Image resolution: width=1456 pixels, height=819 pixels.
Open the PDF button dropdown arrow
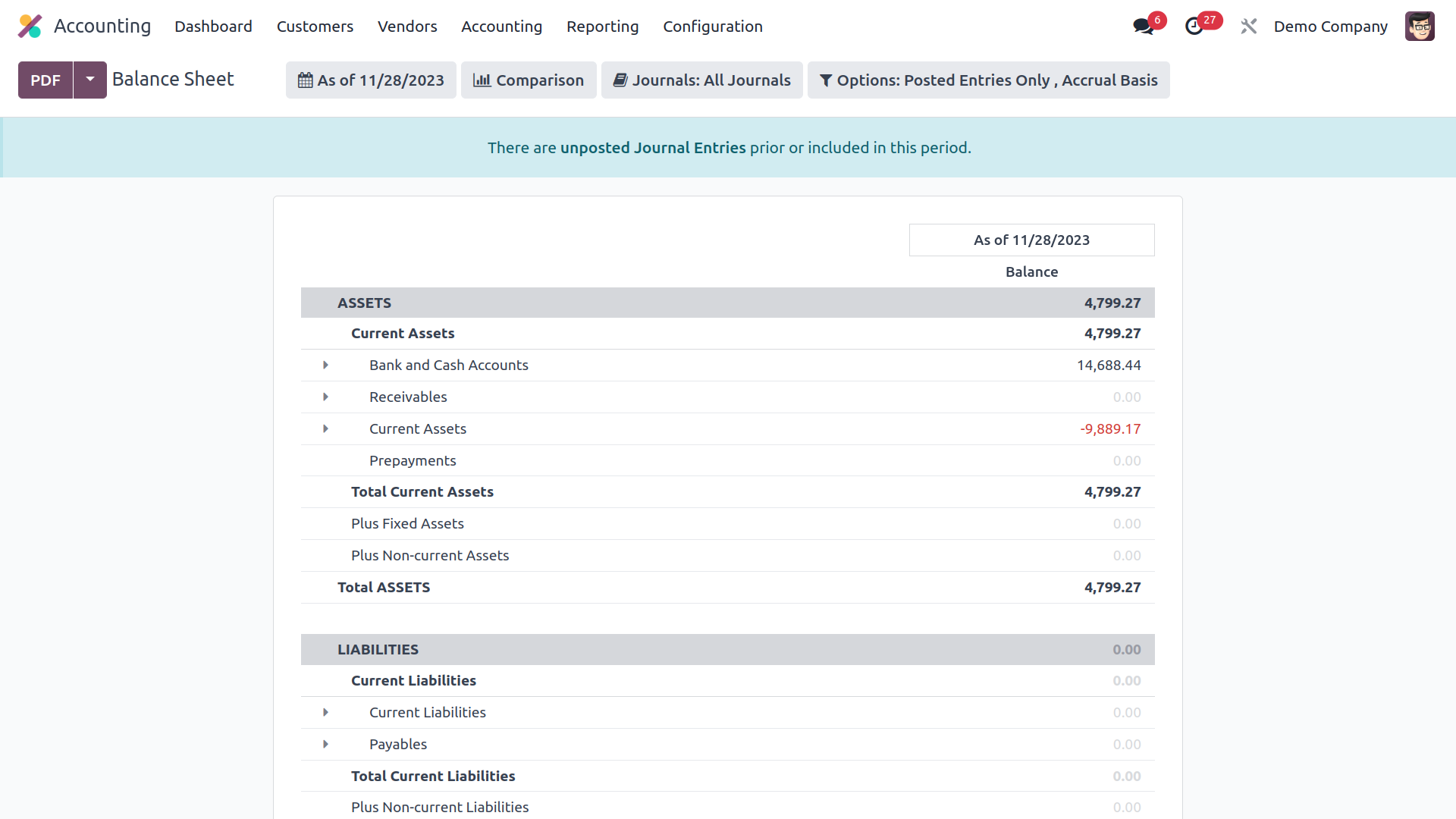(x=90, y=80)
